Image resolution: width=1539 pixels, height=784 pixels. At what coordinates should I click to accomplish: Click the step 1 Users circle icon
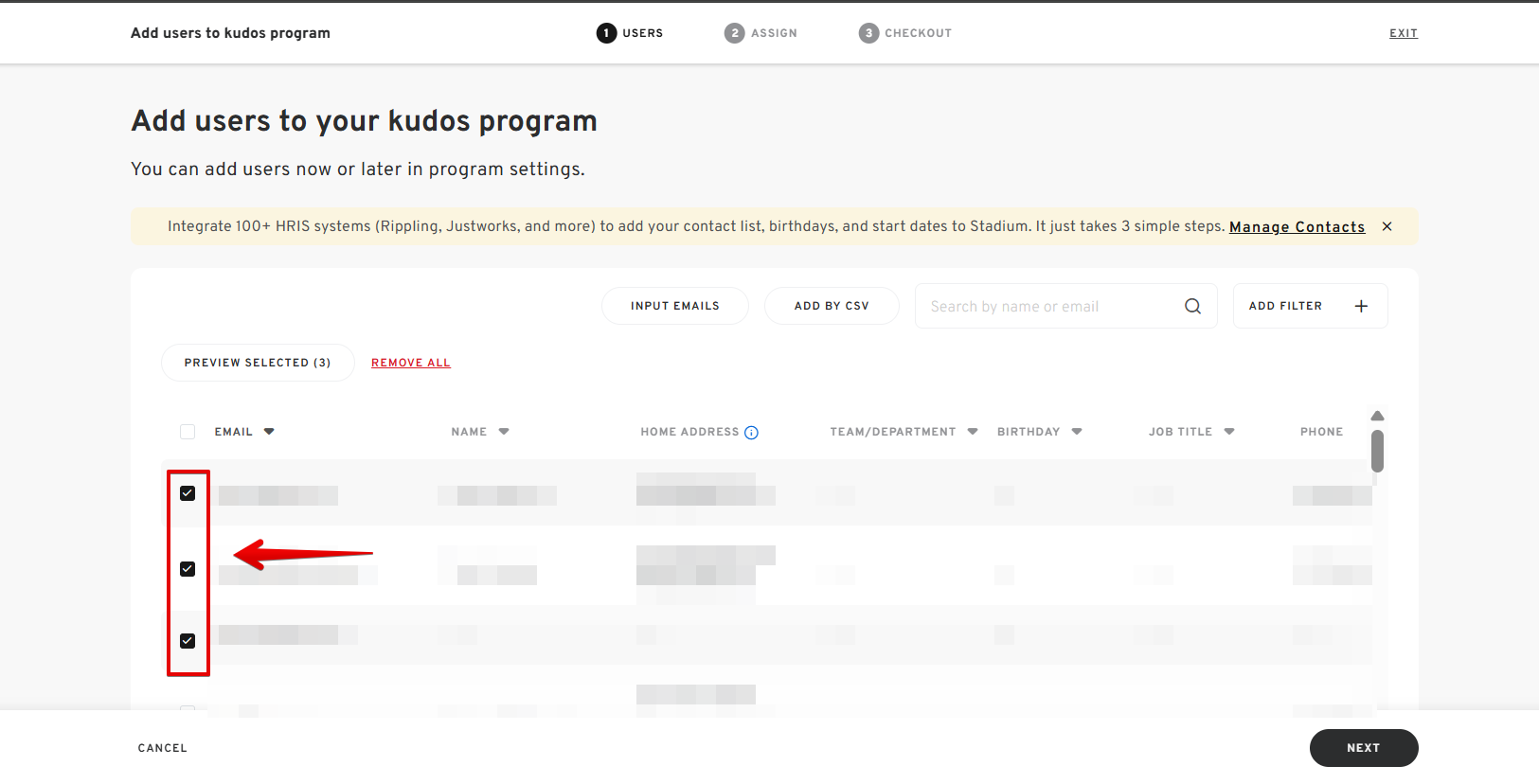pos(606,33)
